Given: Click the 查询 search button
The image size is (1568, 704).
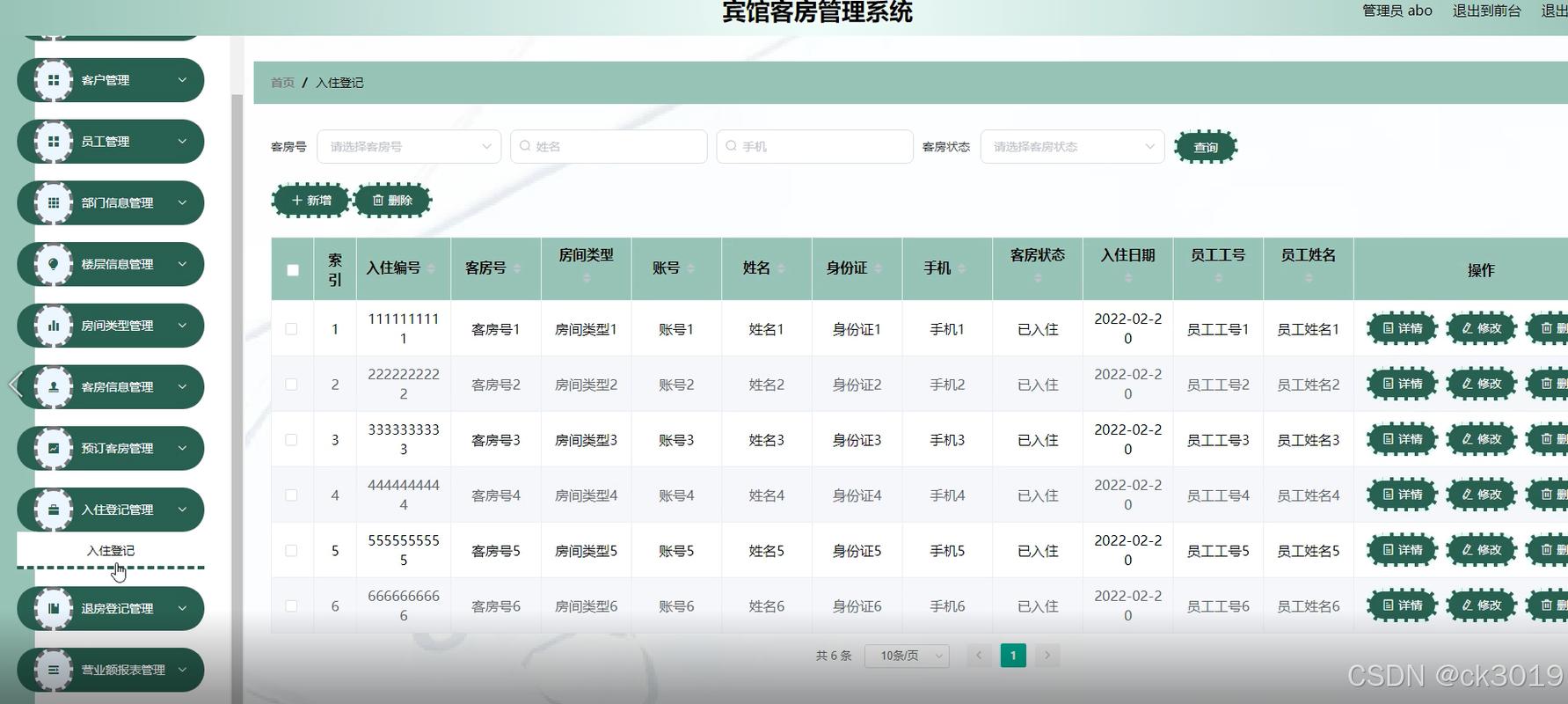Looking at the screenshot, I should point(1206,147).
